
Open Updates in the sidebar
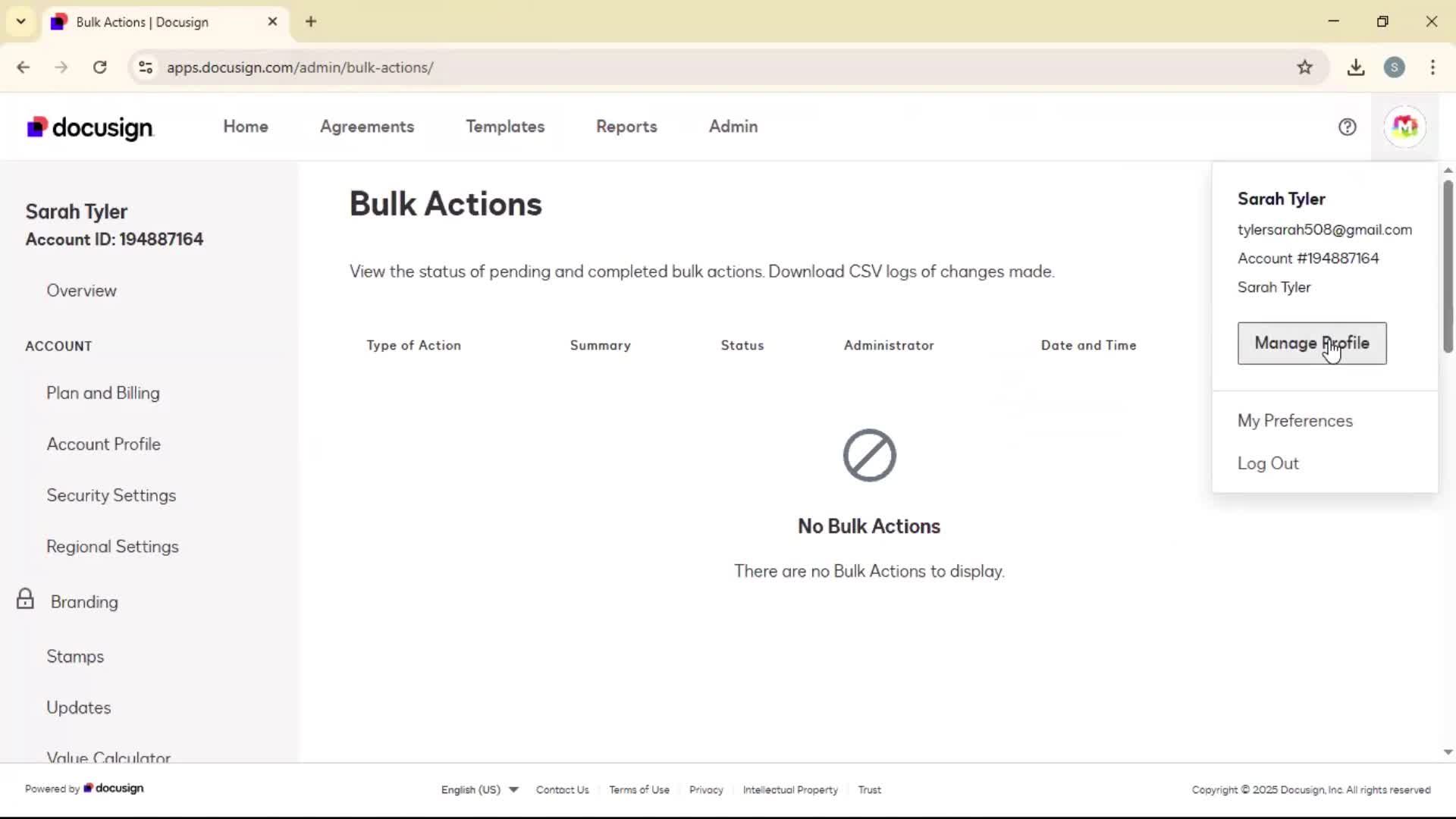78,708
